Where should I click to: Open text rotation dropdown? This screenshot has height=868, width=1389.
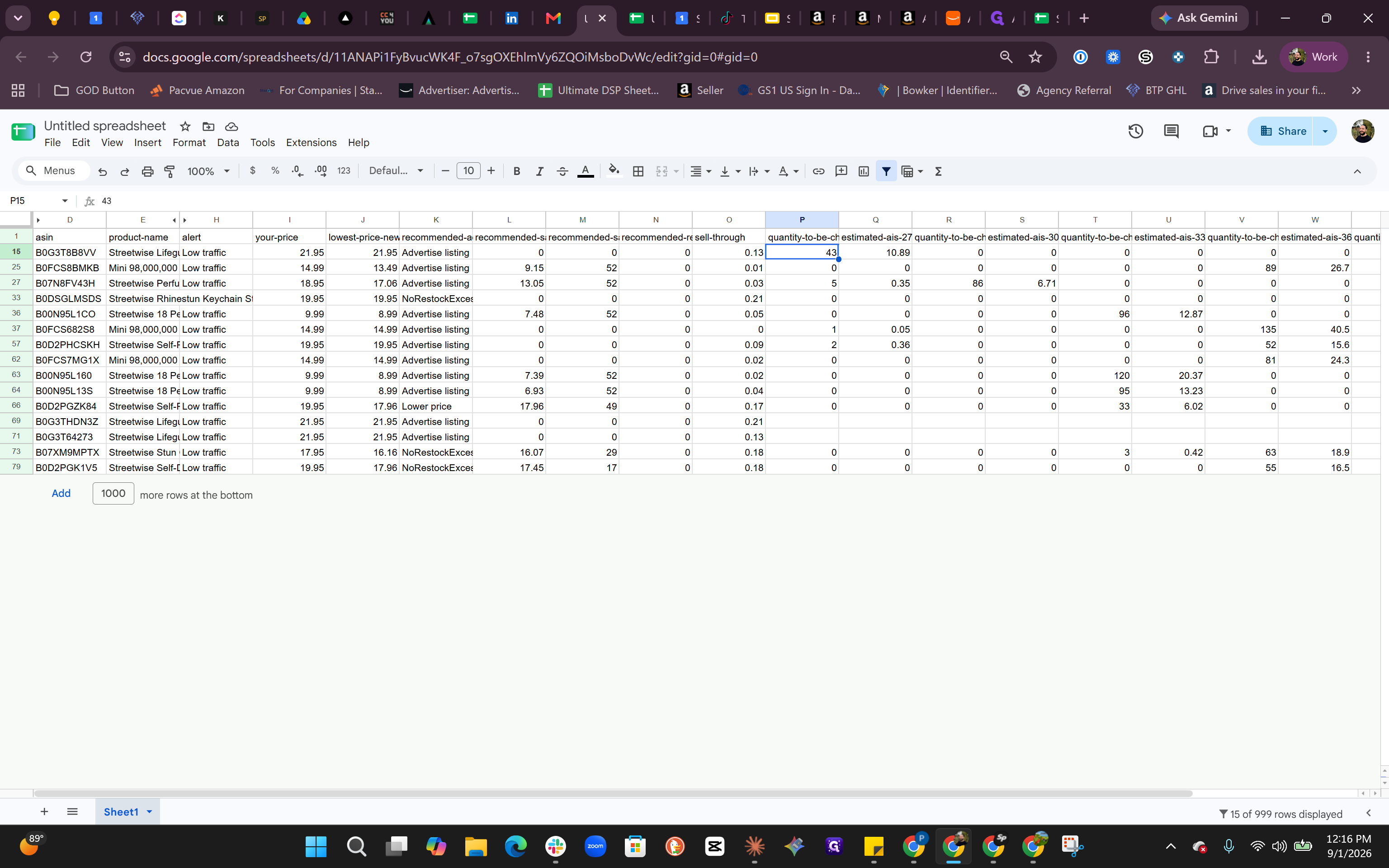click(788, 171)
